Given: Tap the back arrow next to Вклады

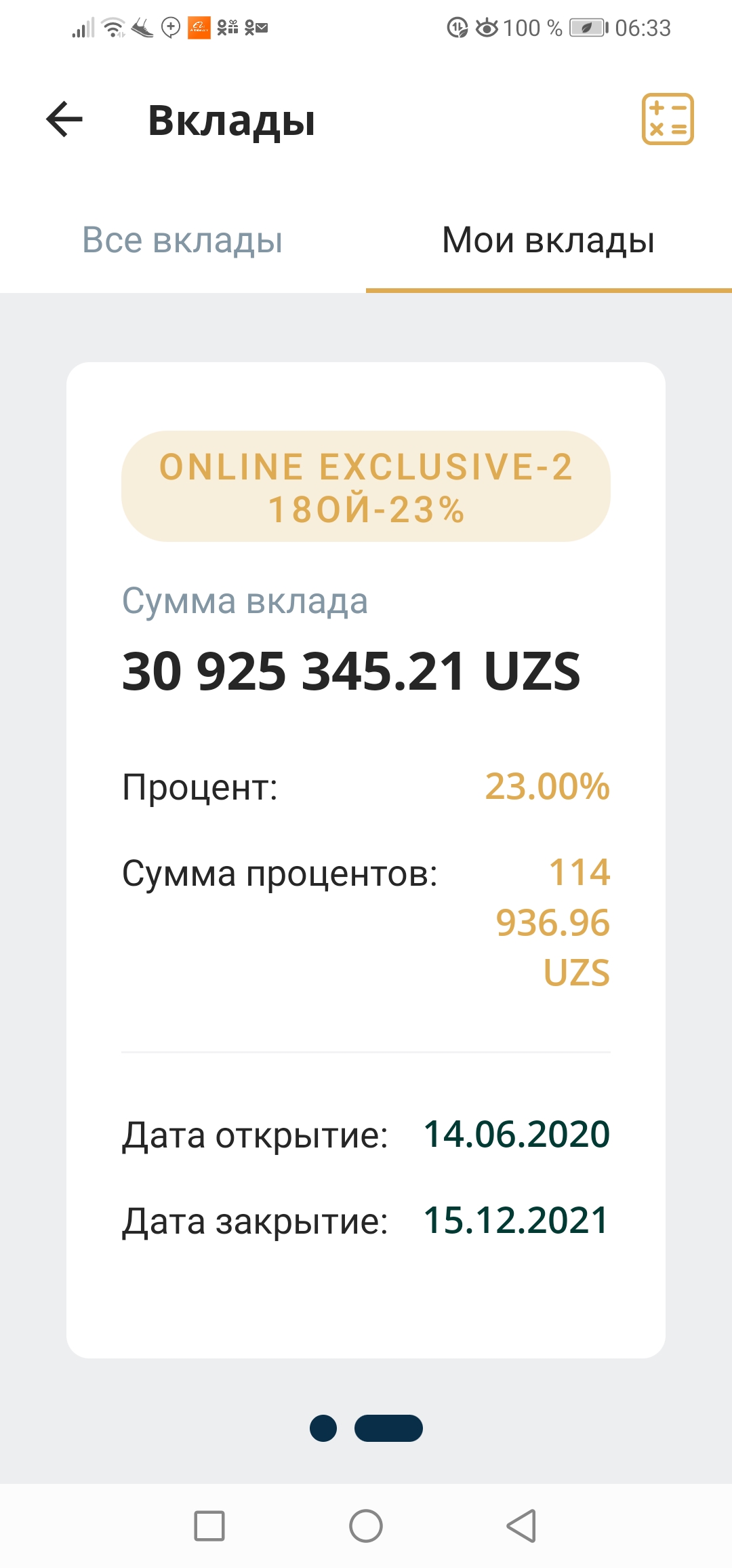Looking at the screenshot, I should pyautogui.click(x=64, y=119).
